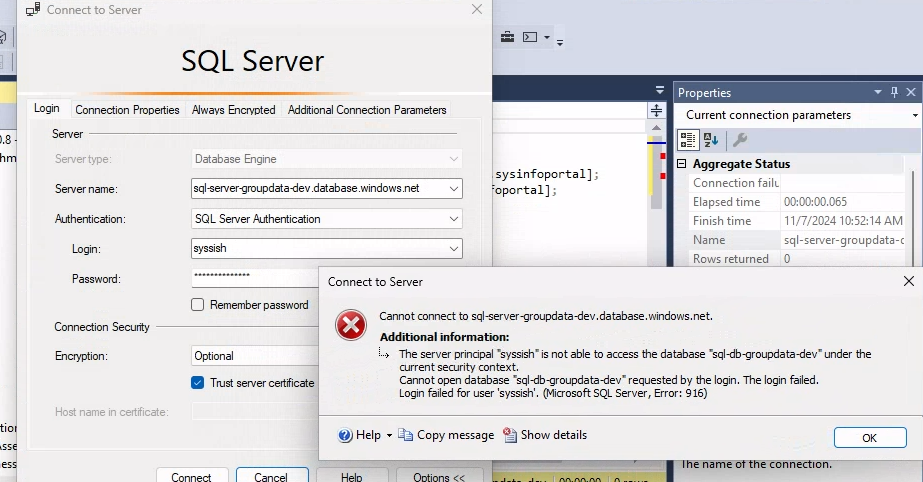Open document tab list dropdown arrow
This screenshot has width=923, height=482.
pyautogui.click(x=660, y=90)
